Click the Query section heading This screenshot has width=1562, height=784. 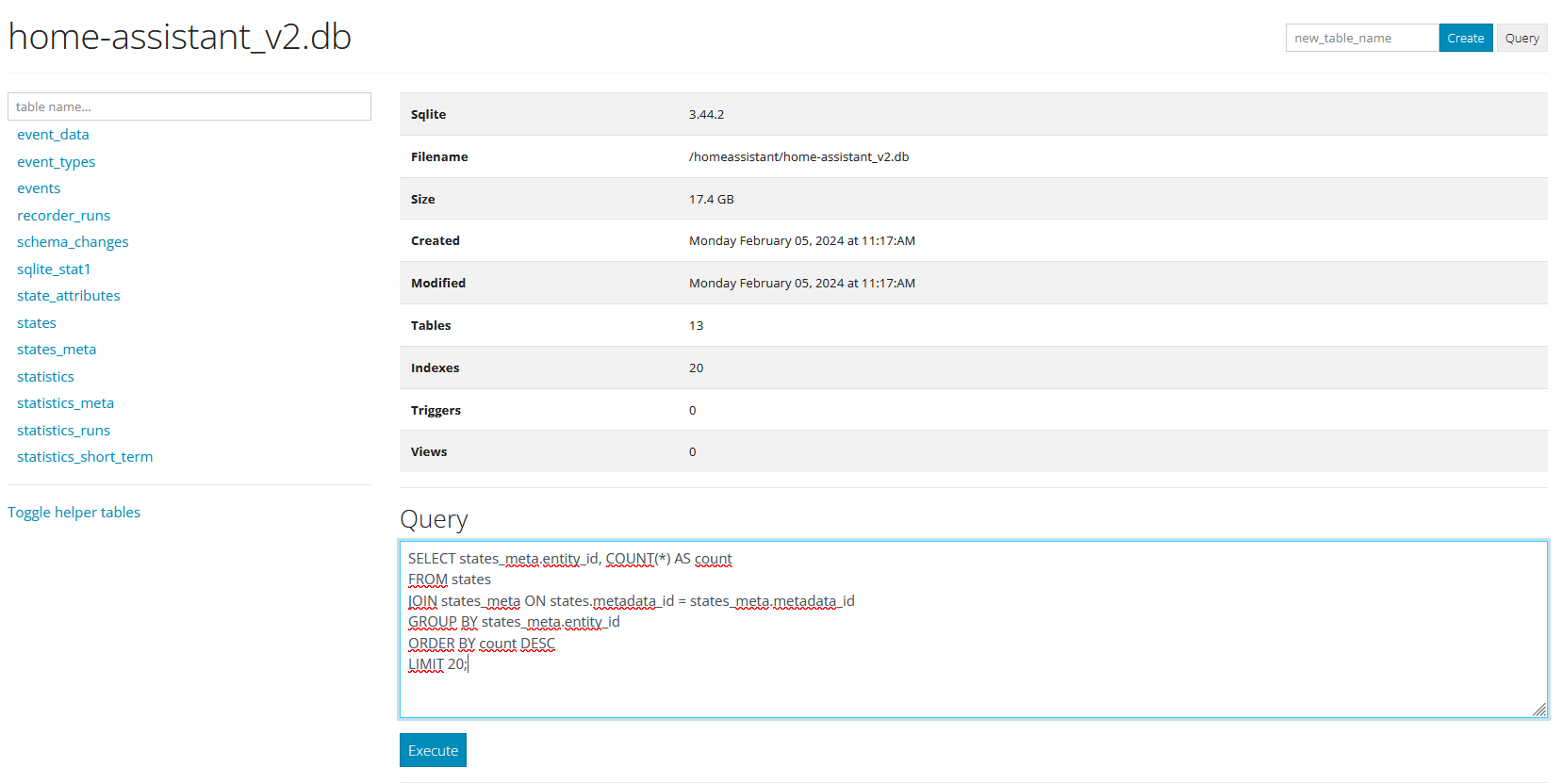tap(434, 519)
